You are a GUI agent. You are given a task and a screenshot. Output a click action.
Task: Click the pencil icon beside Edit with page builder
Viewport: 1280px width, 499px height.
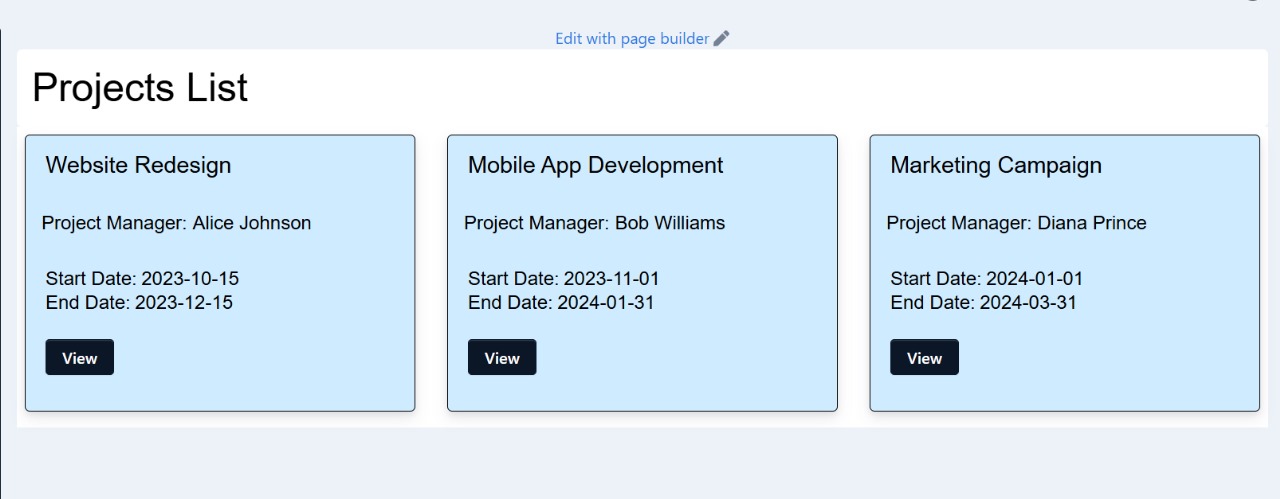click(x=722, y=38)
